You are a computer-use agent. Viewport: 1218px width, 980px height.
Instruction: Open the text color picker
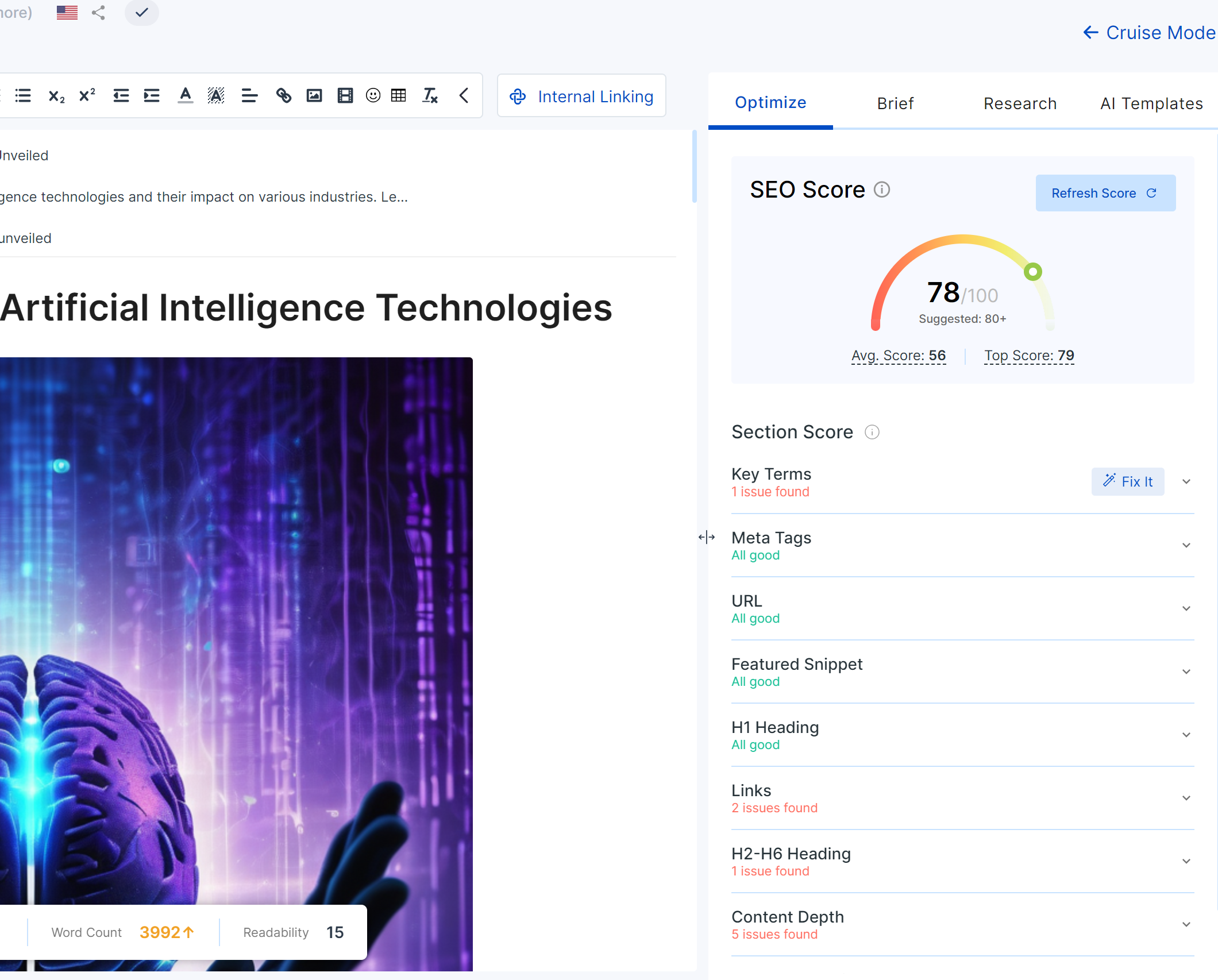(x=185, y=95)
